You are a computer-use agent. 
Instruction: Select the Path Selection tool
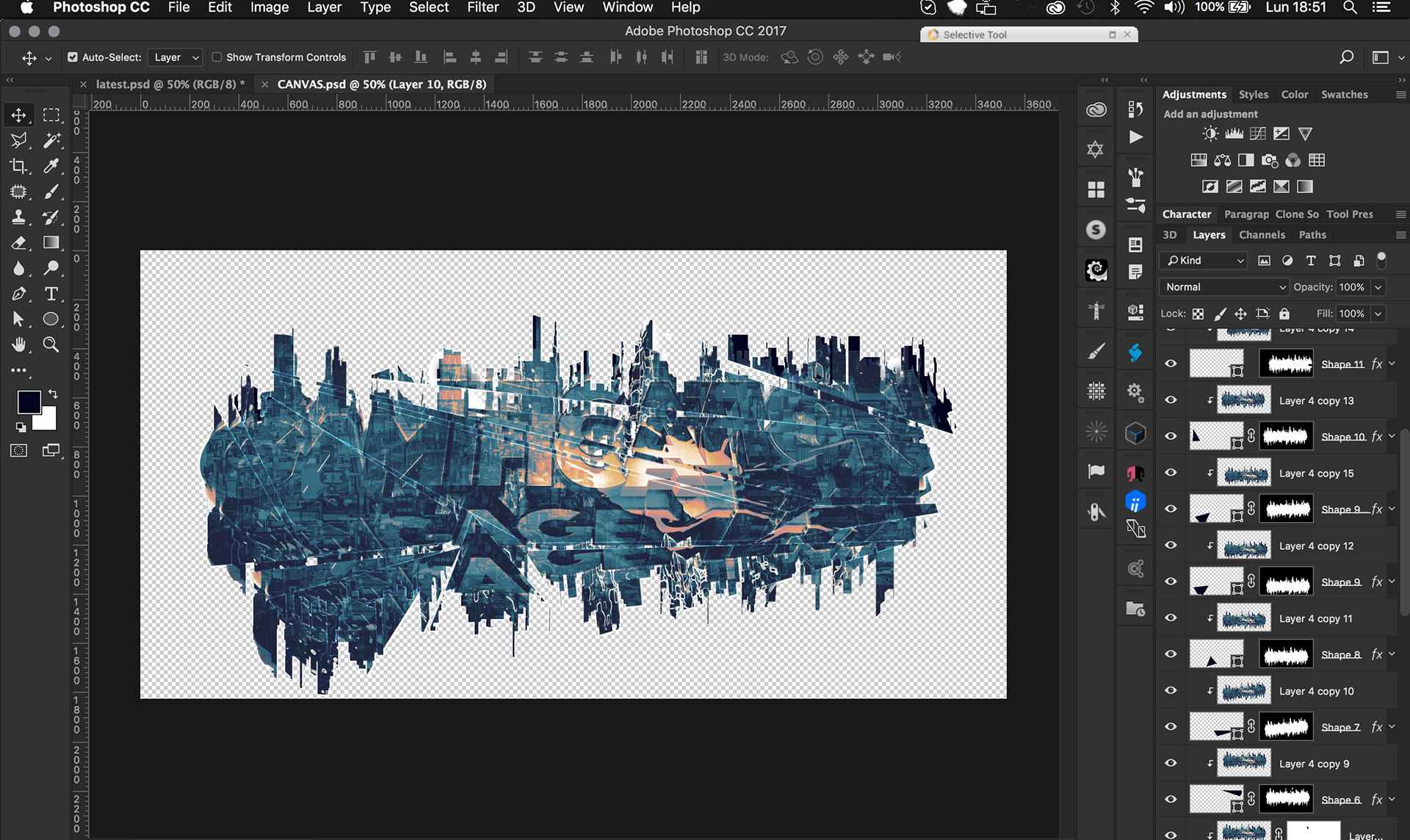click(x=18, y=319)
